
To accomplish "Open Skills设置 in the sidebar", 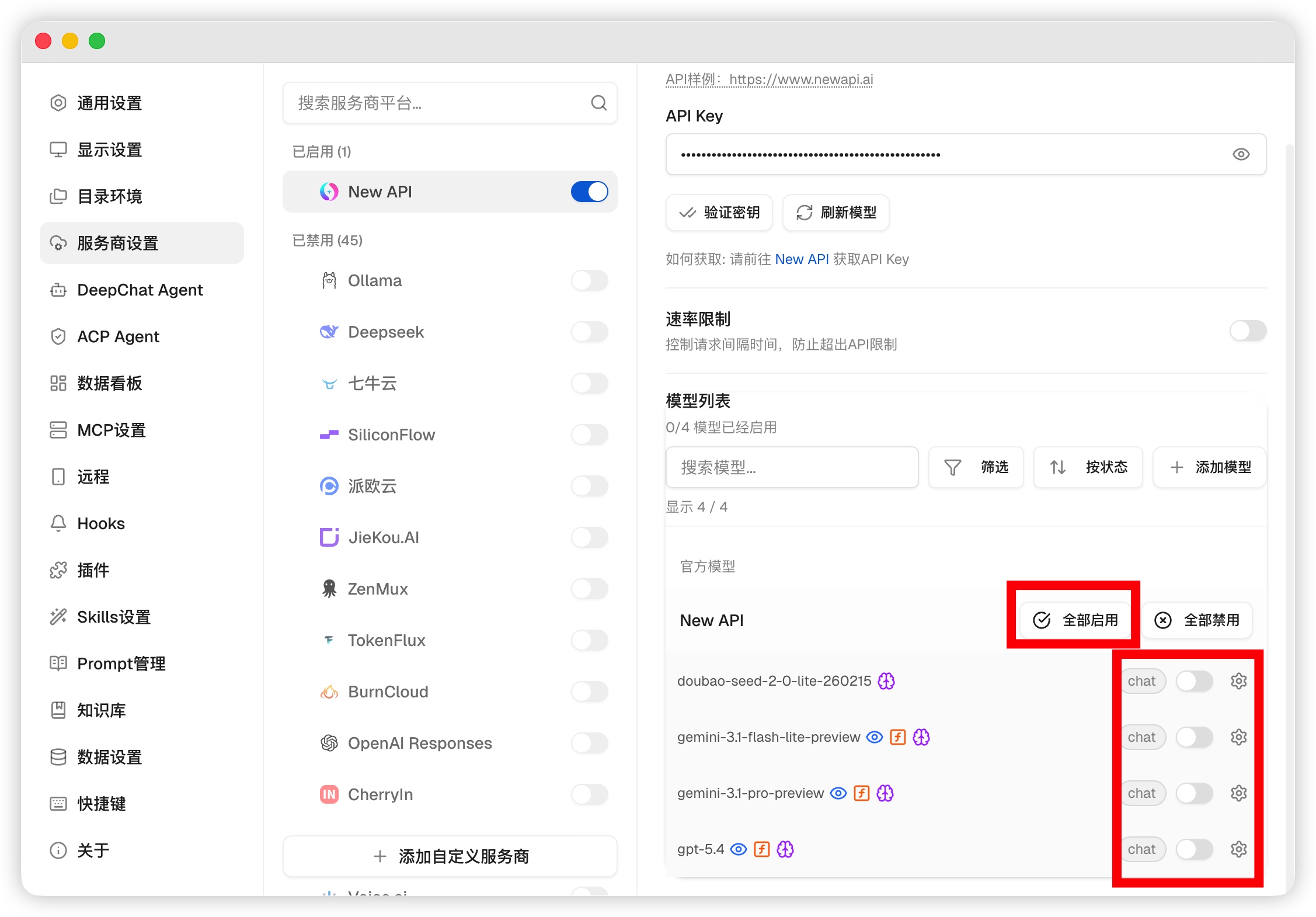I will point(142,617).
